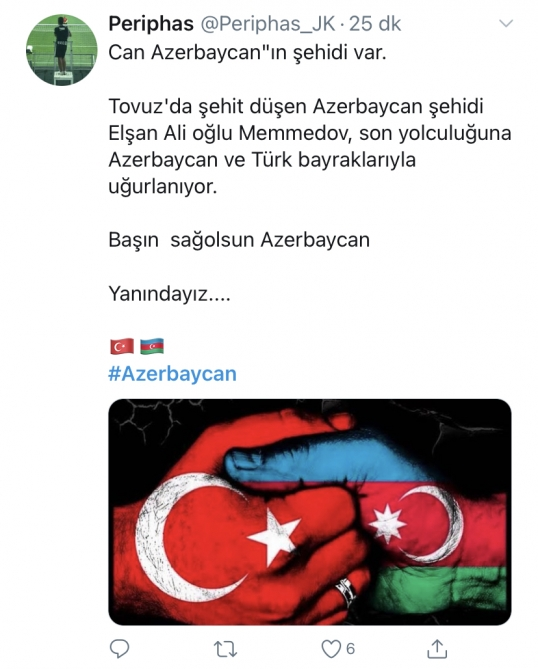Like the tweet with heart icon
Image resolution: width=538 pixels, height=669 pixels.
(330, 649)
